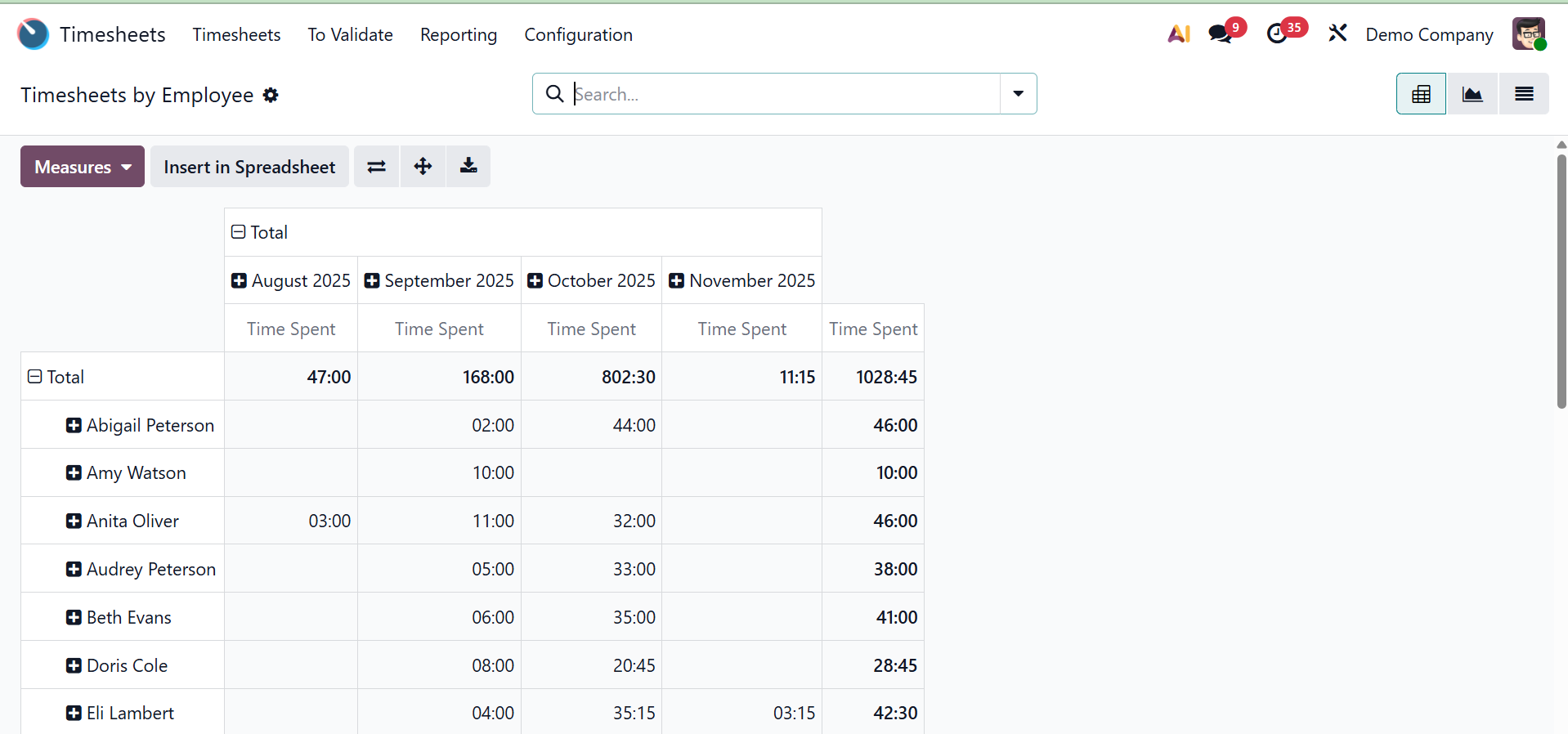Screen dimensions: 1568x734
Task: Expand the October 2025 column
Action: click(x=535, y=281)
